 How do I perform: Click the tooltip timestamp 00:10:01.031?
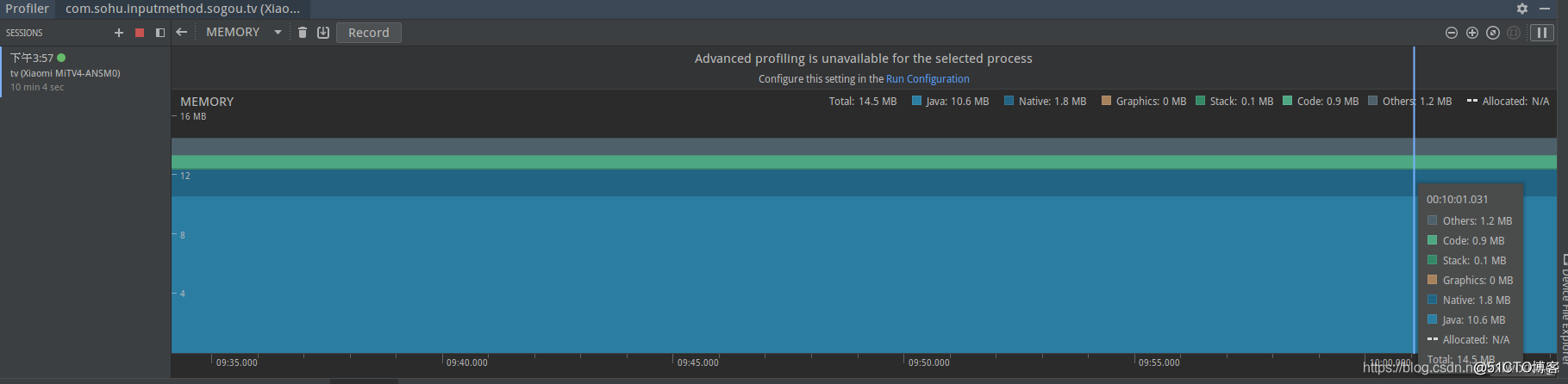click(1458, 199)
